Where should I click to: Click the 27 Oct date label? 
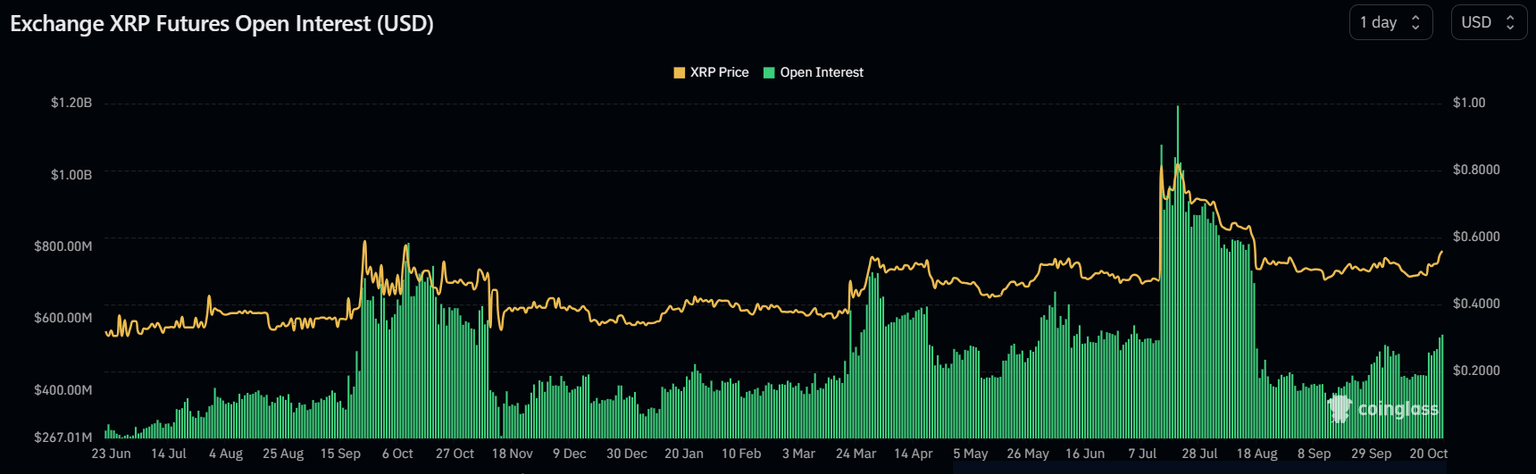[455, 454]
